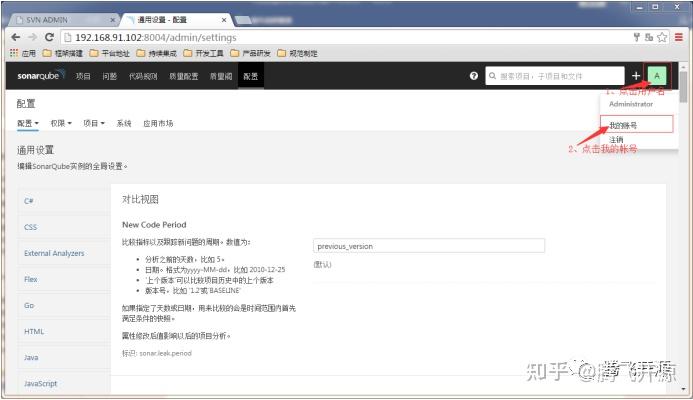Reload the page with refresh icon
Image resolution: width=693 pixels, height=400 pixels.
(x=49, y=37)
